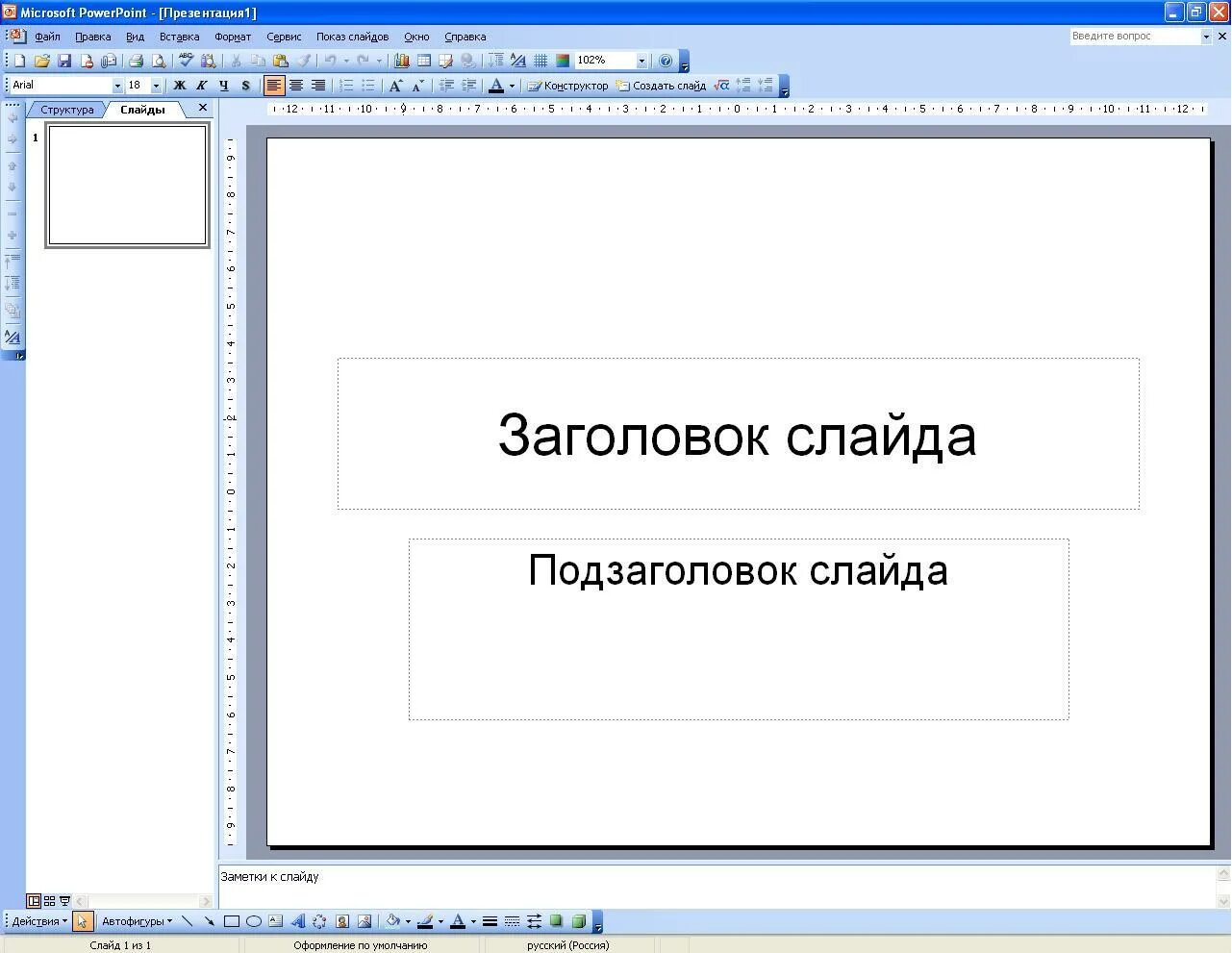1232x953 pixels.
Task: Click the Increase Font Size icon
Action: coord(395,86)
